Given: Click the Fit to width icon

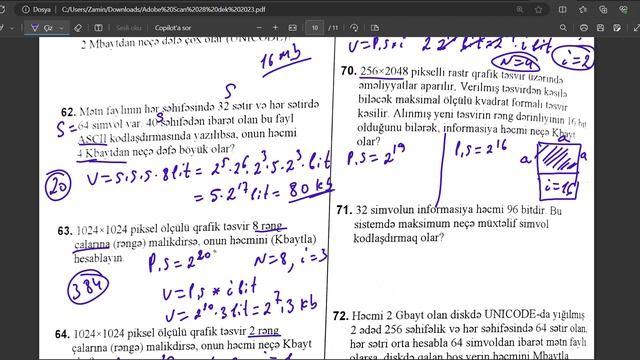Looking at the screenshot, I should click(293, 28).
